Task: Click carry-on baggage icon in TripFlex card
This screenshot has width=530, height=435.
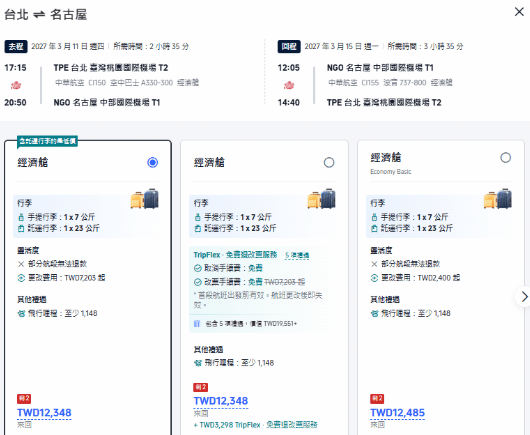Action: pyautogui.click(x=198, y=217)
